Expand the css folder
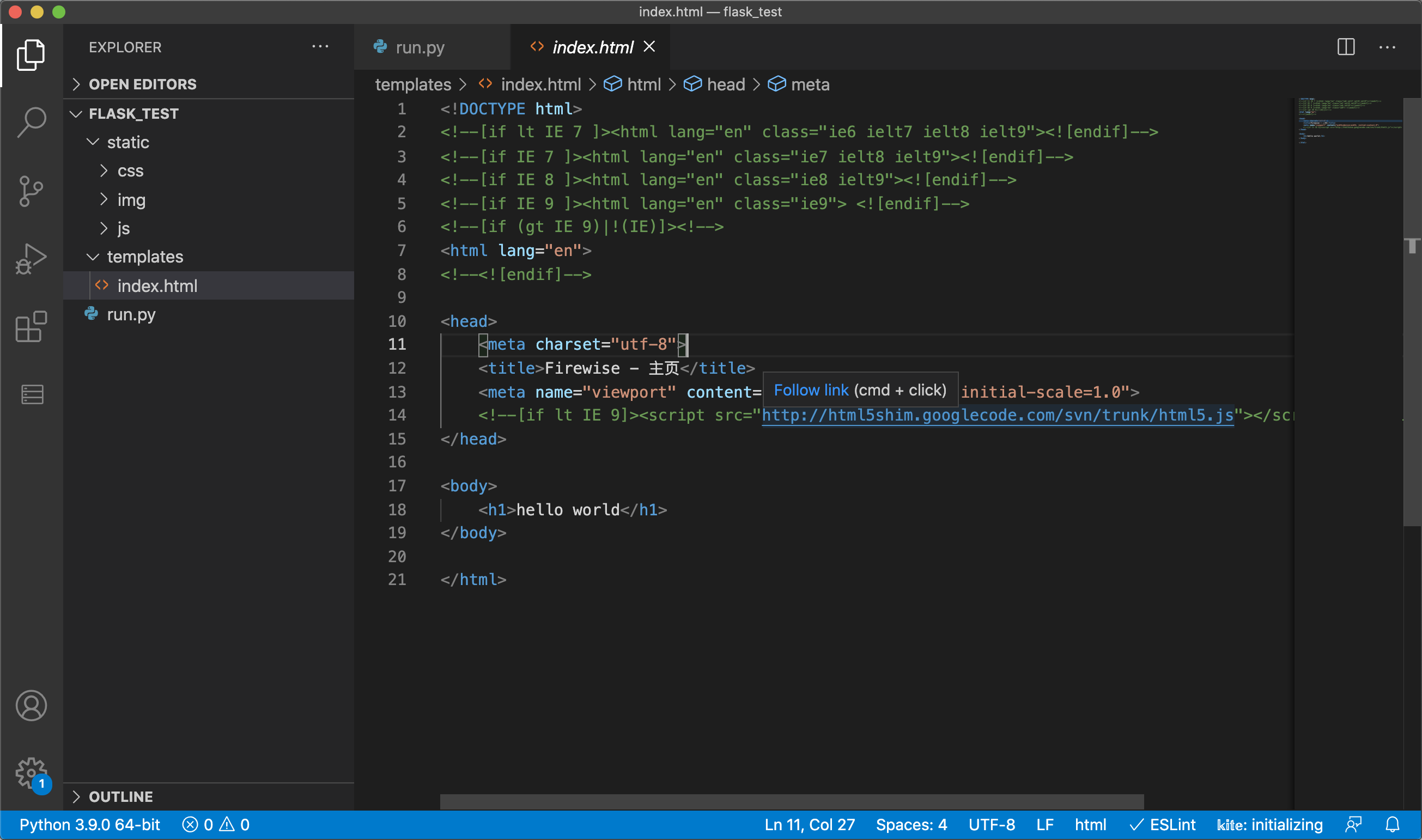Image resolution: width=1422 pixels, height=840 pixels. 130,171
